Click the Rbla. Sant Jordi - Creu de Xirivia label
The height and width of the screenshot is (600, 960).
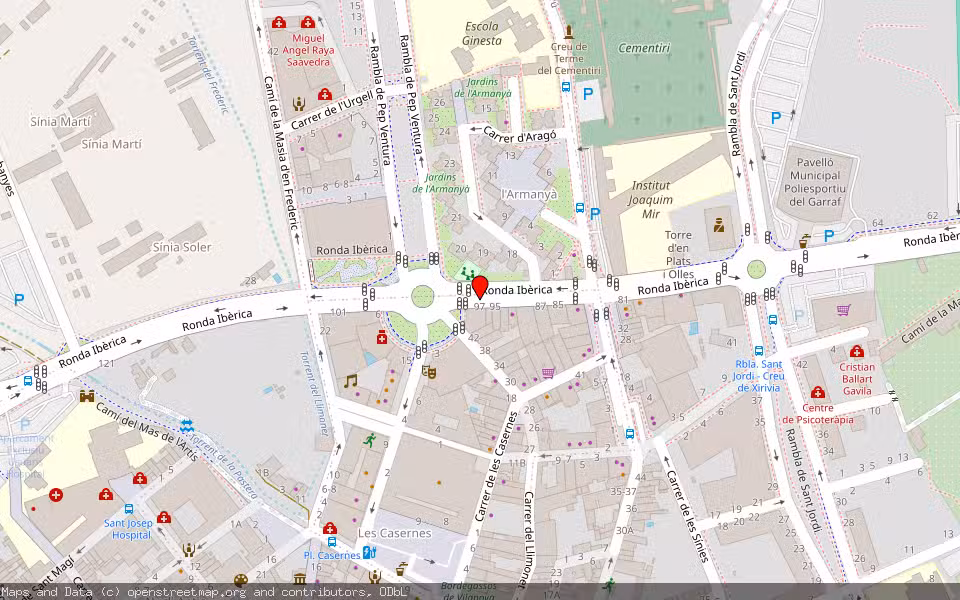click(759, 376)
